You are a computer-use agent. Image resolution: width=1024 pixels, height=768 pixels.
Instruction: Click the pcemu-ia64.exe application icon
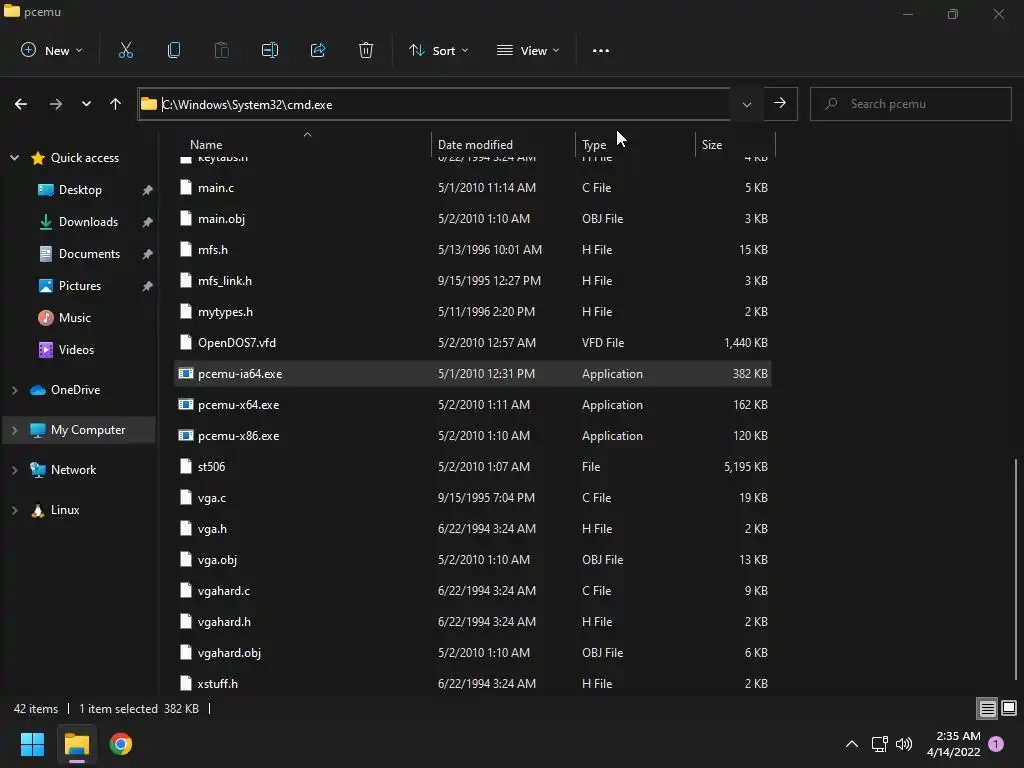[x=186, y=374]
